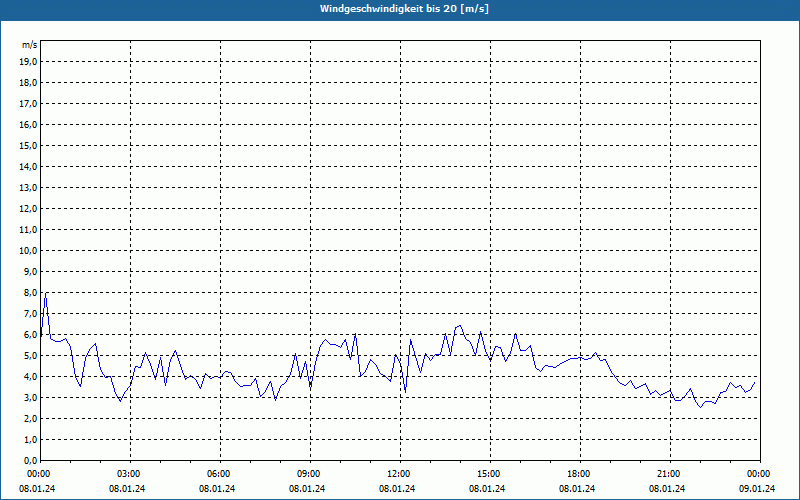
Task: Select the '5,0' y-axis label
Action: point(30,356)
